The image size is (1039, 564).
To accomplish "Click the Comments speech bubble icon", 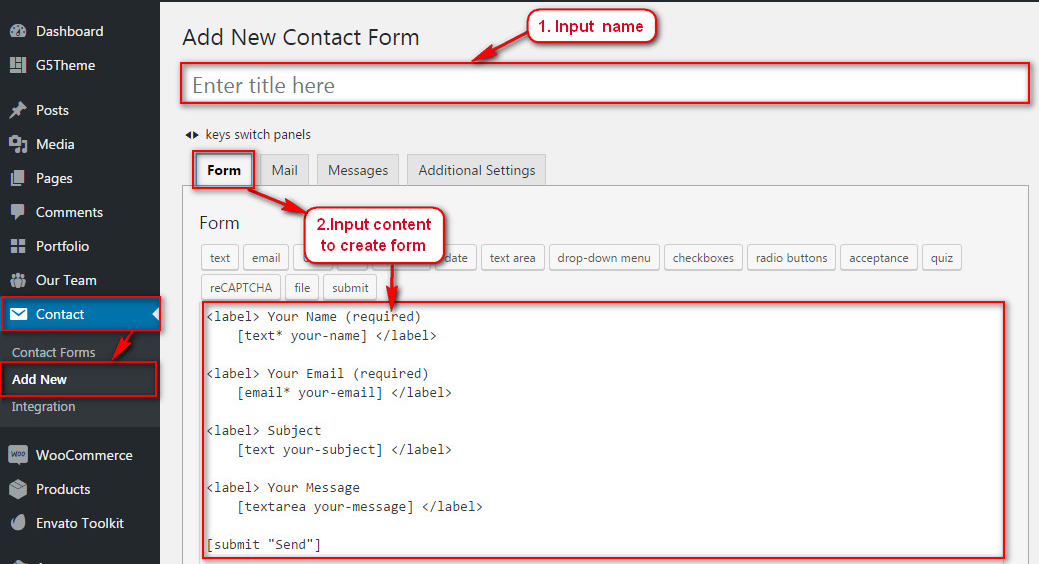I will click(18, 212).
